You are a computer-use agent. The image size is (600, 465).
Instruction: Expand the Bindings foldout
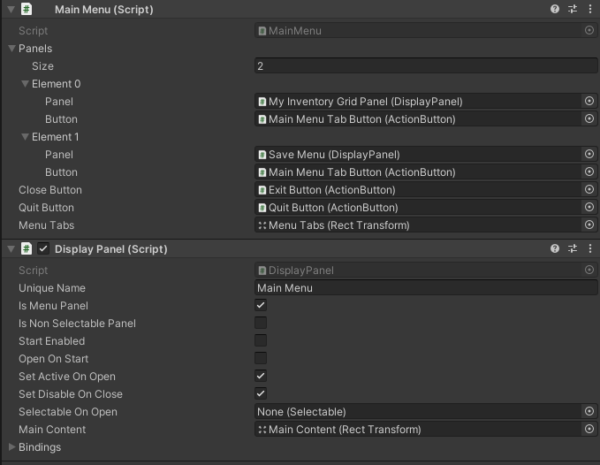(11, 447)
